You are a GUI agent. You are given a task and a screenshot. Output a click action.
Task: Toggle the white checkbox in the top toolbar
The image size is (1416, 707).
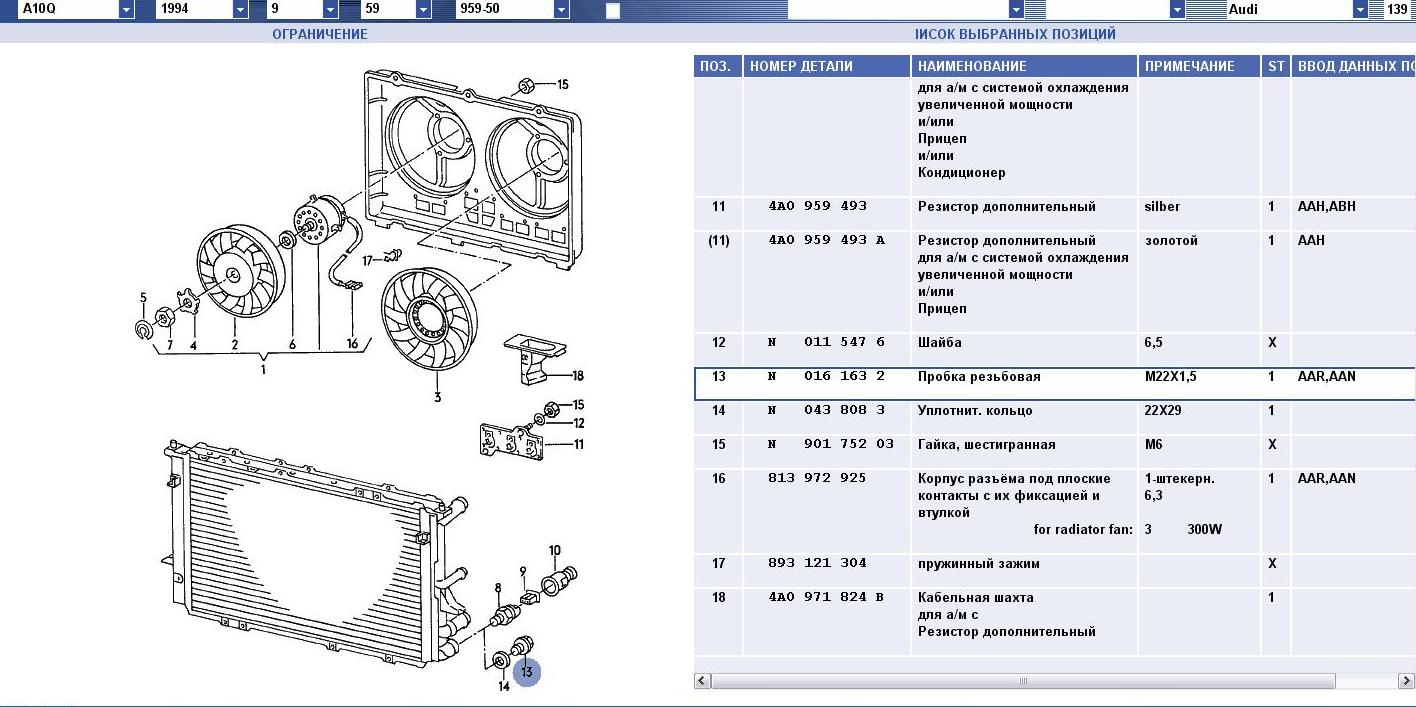[613, 11]
